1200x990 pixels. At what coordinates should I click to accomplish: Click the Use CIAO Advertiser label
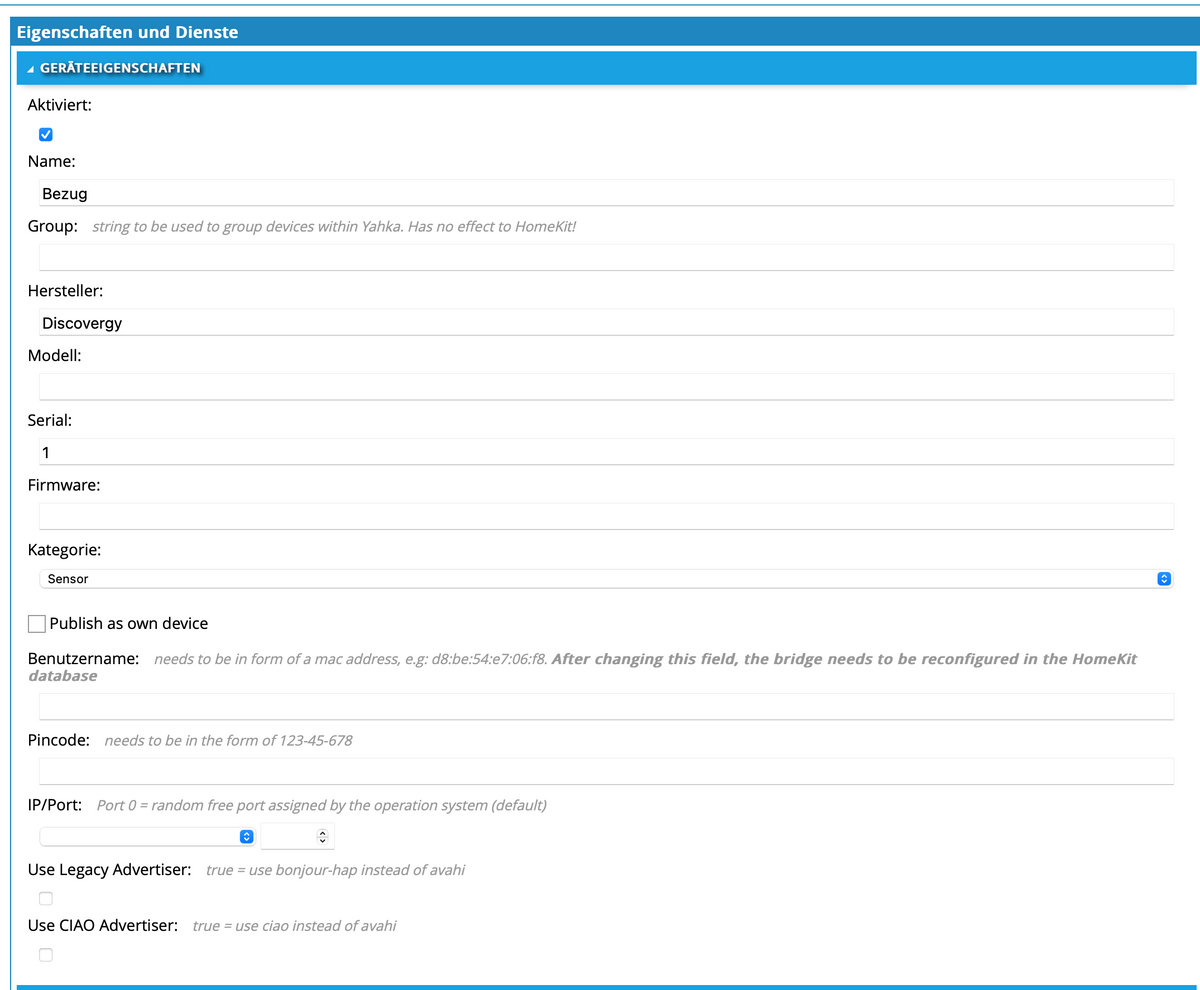(x=103, y=926)
